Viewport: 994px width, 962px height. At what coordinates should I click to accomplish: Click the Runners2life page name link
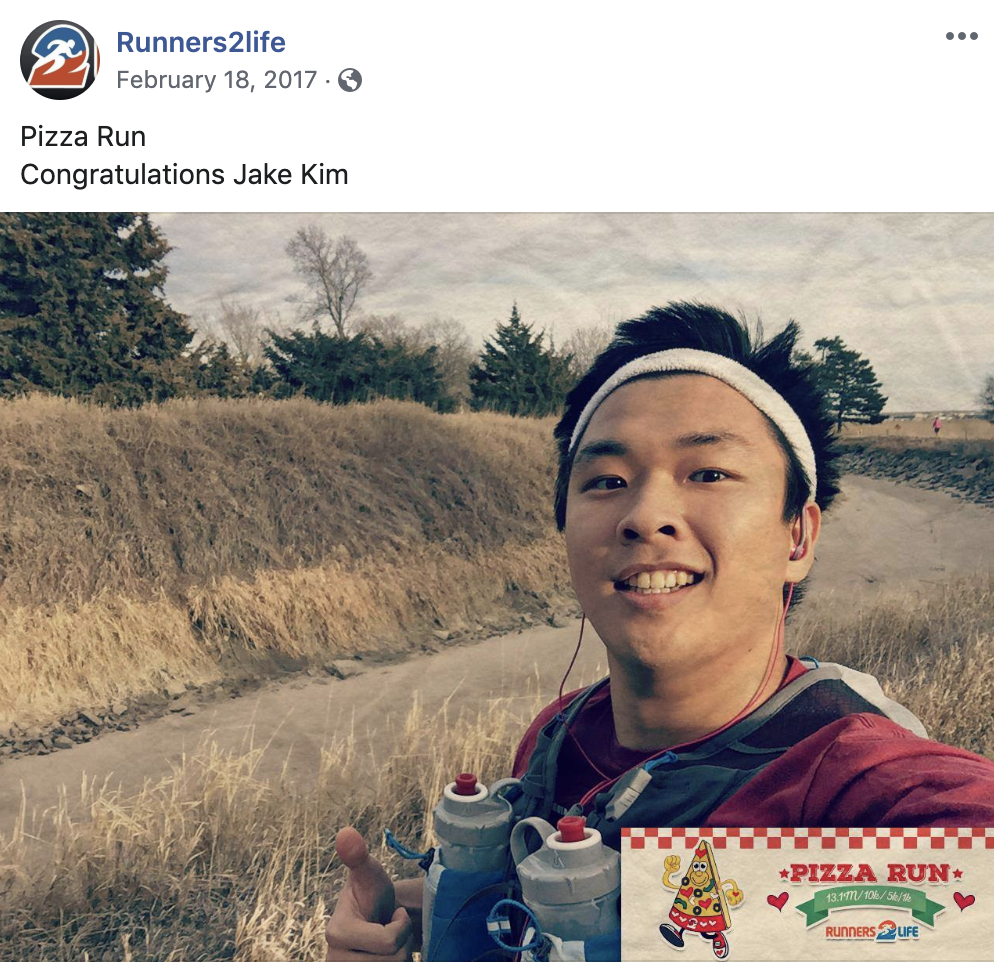(x=201, y=42)
